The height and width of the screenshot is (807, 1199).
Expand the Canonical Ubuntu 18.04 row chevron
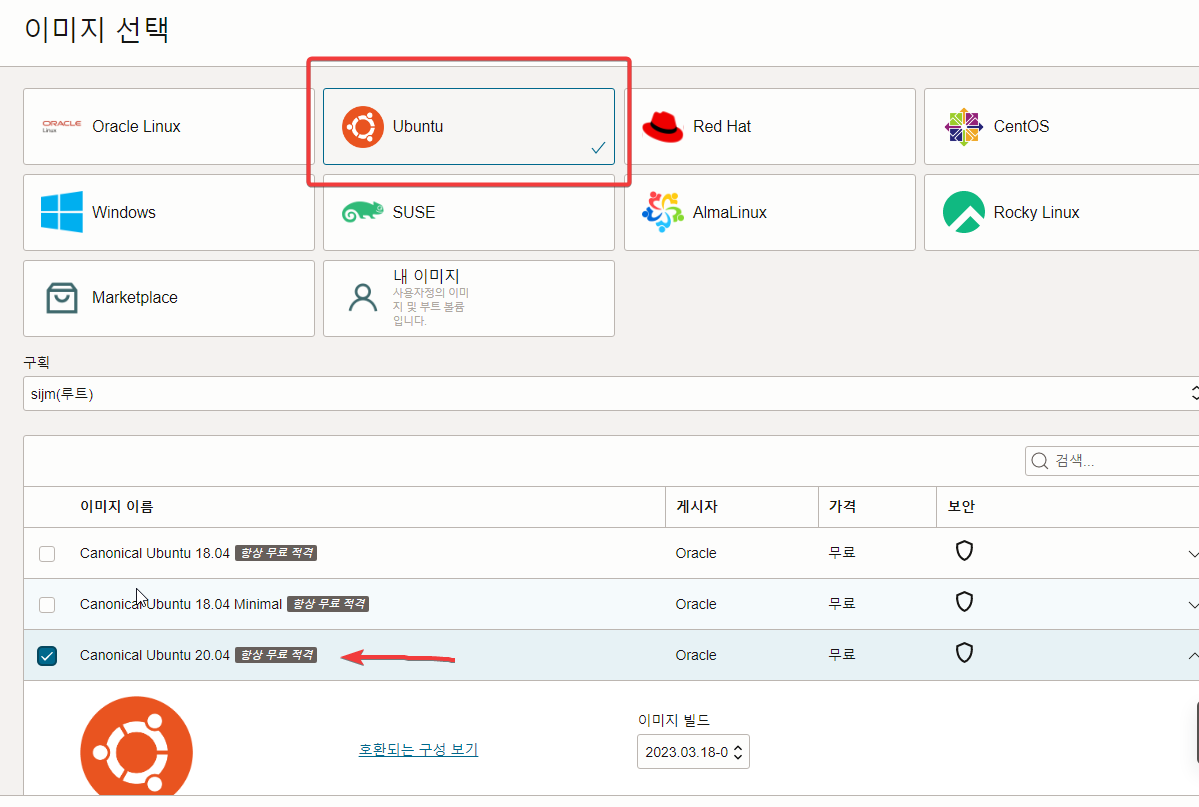pos(1193,553)
